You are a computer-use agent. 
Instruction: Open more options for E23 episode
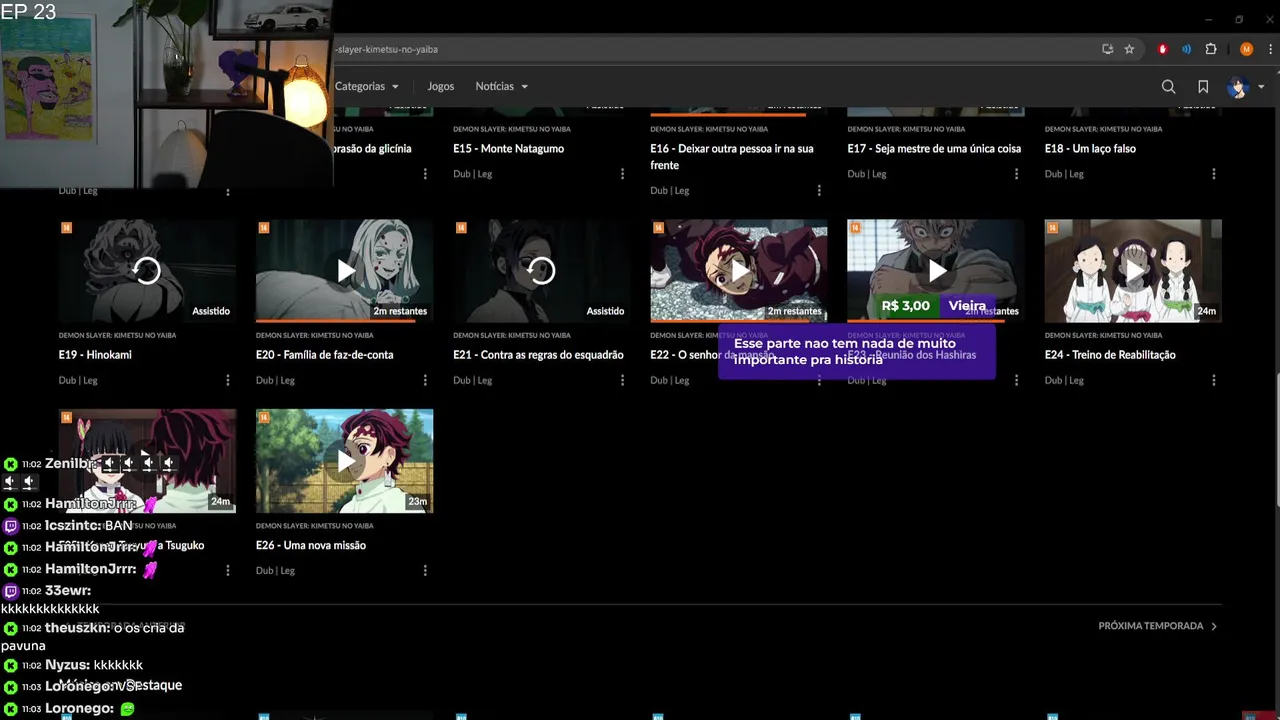(x=1016, y=380)
